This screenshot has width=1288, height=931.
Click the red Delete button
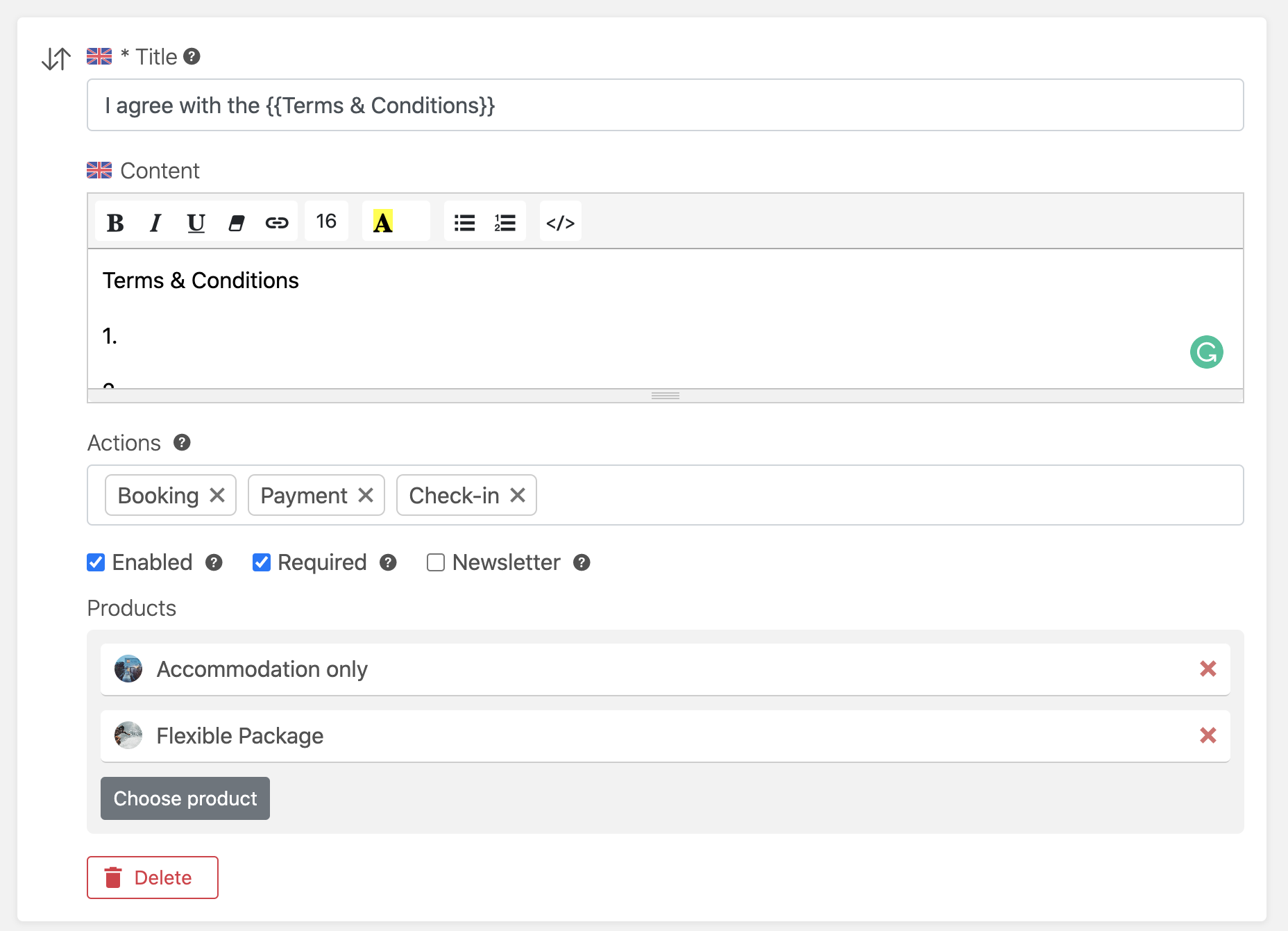[153, 878]
